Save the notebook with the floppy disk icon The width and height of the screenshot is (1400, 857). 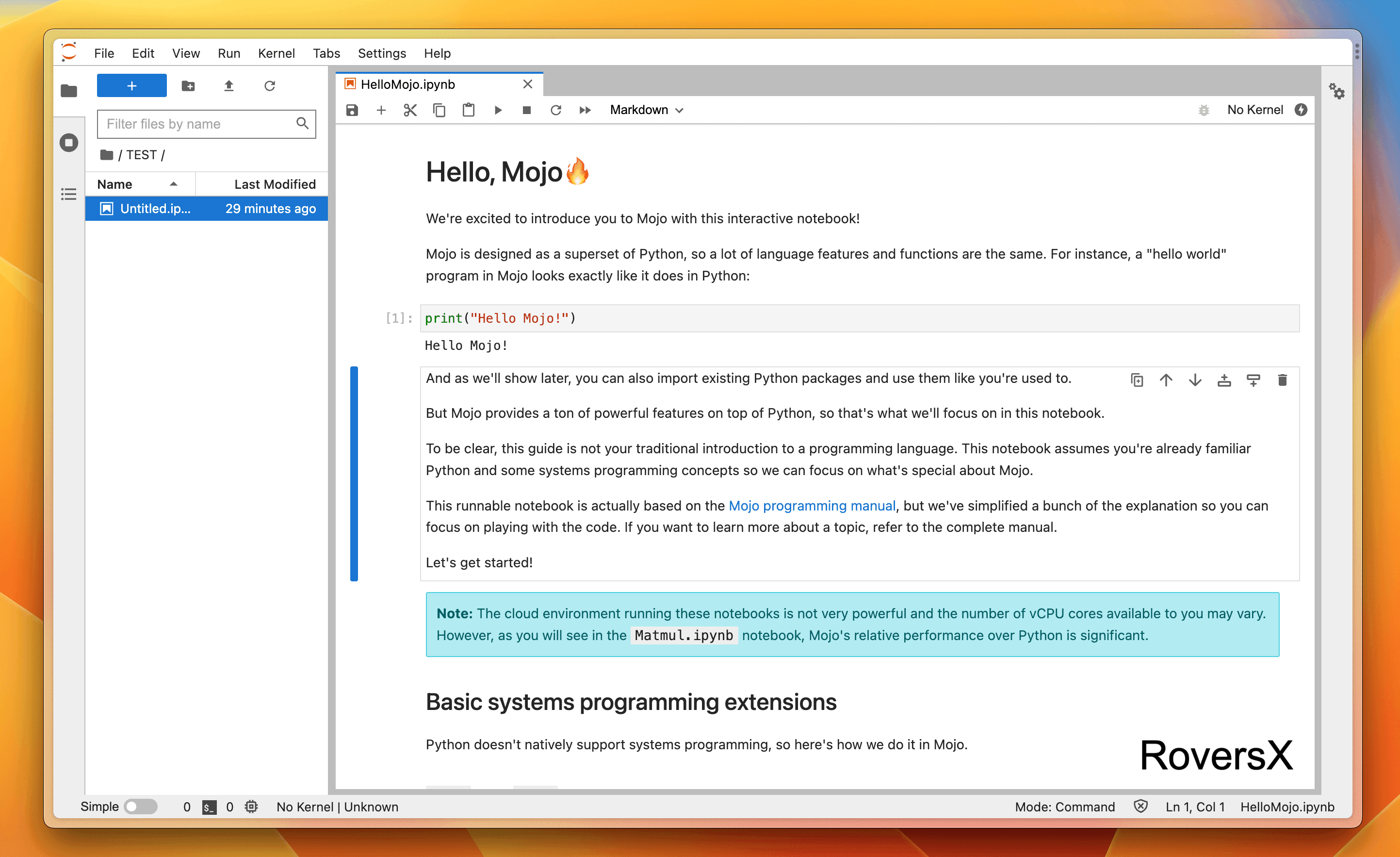pos(352,110)
